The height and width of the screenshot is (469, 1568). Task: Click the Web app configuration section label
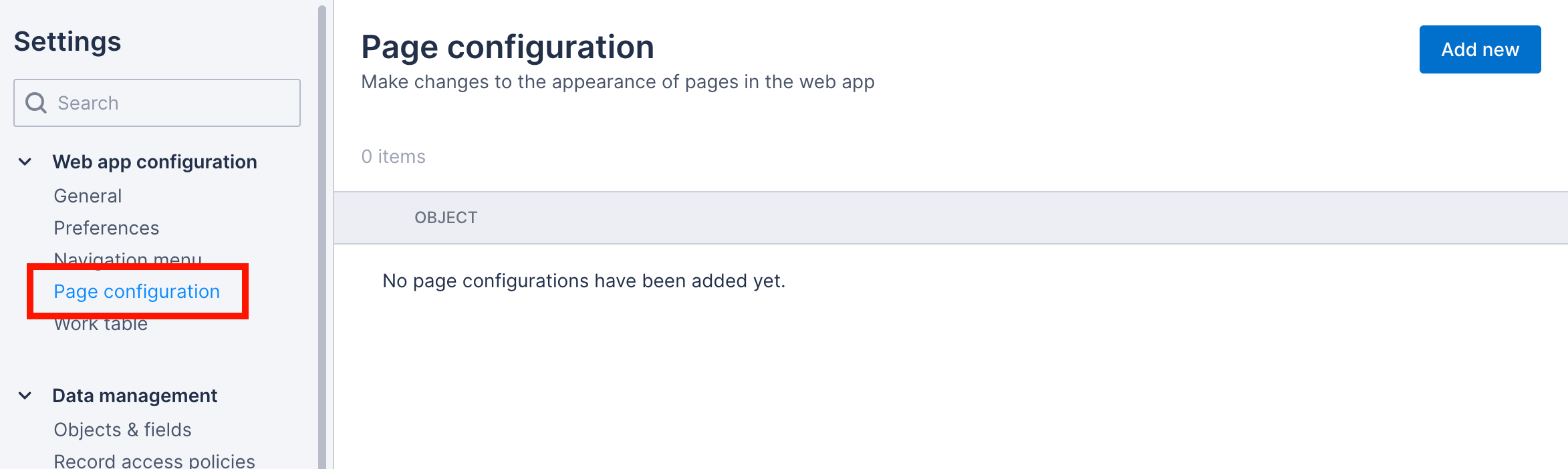pos(154,161)
